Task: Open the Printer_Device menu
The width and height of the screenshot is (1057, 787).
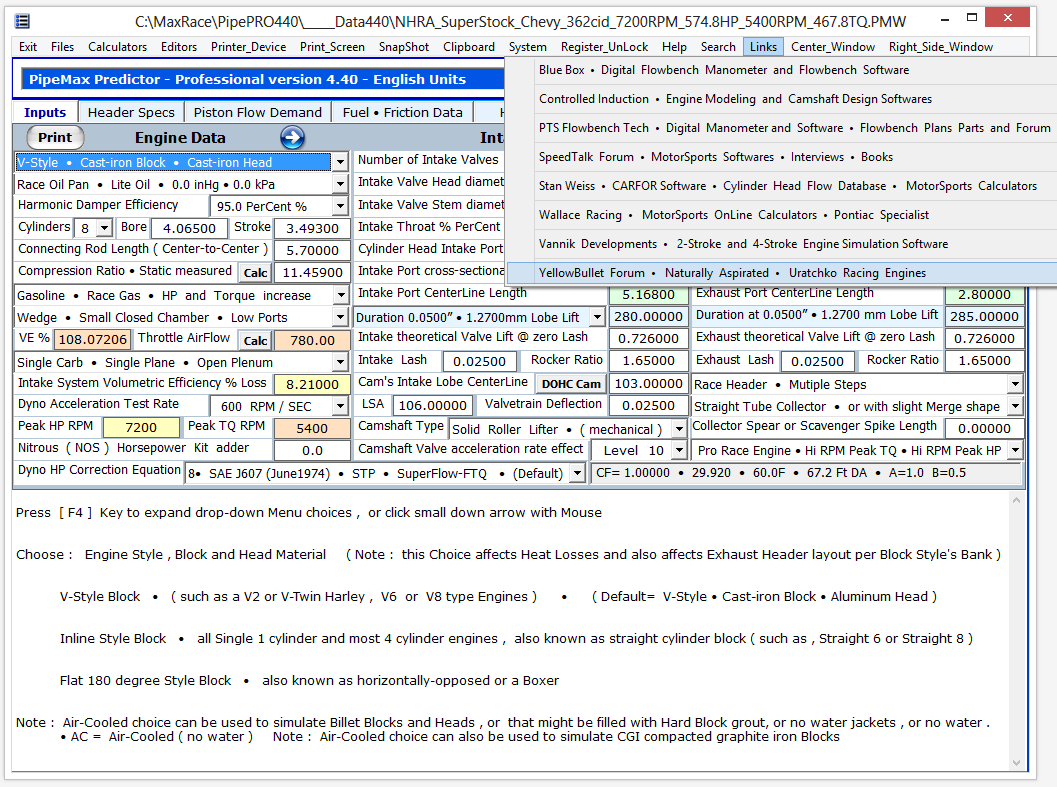Action: coord(248,47)
